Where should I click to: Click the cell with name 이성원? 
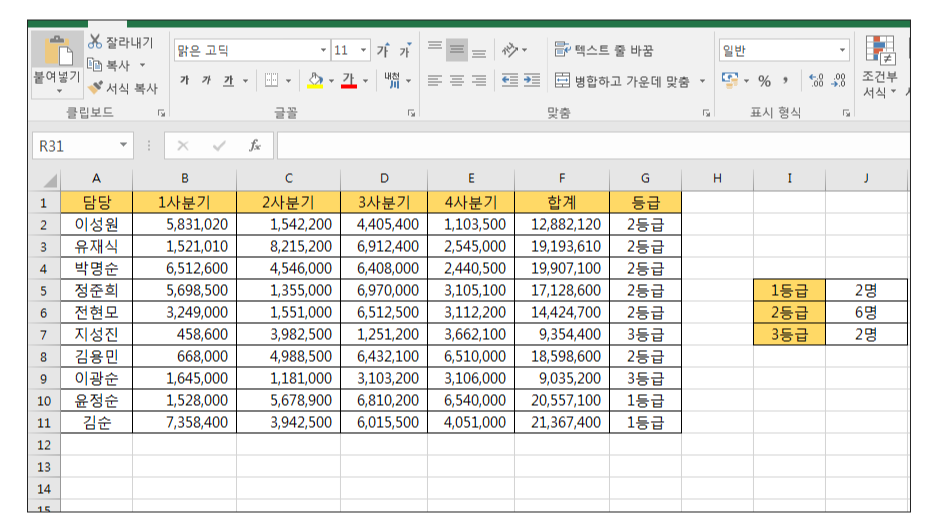coord(96,224)
